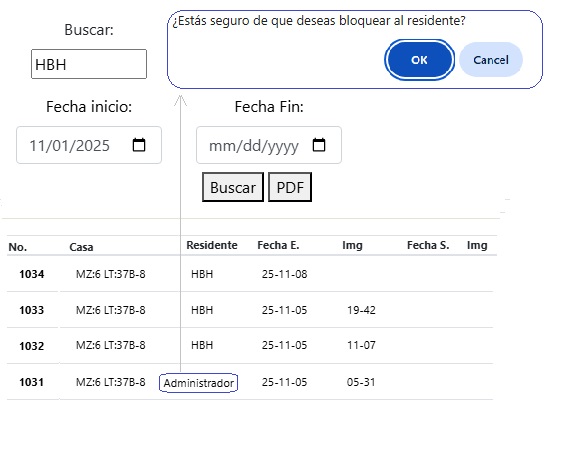
Task: Click resident HBH in row 1033
Action: coord(202,310)
